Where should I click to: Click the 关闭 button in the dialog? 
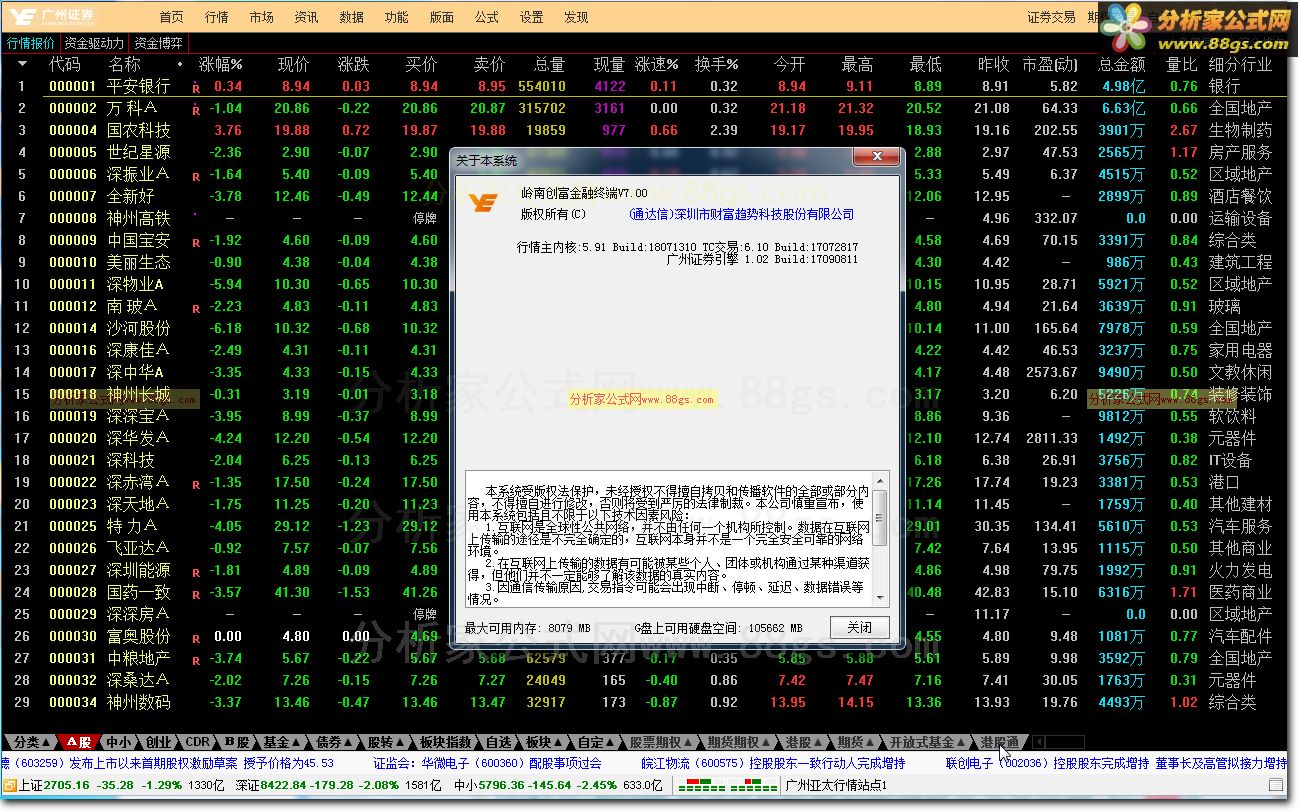click(x=859, y=627)
